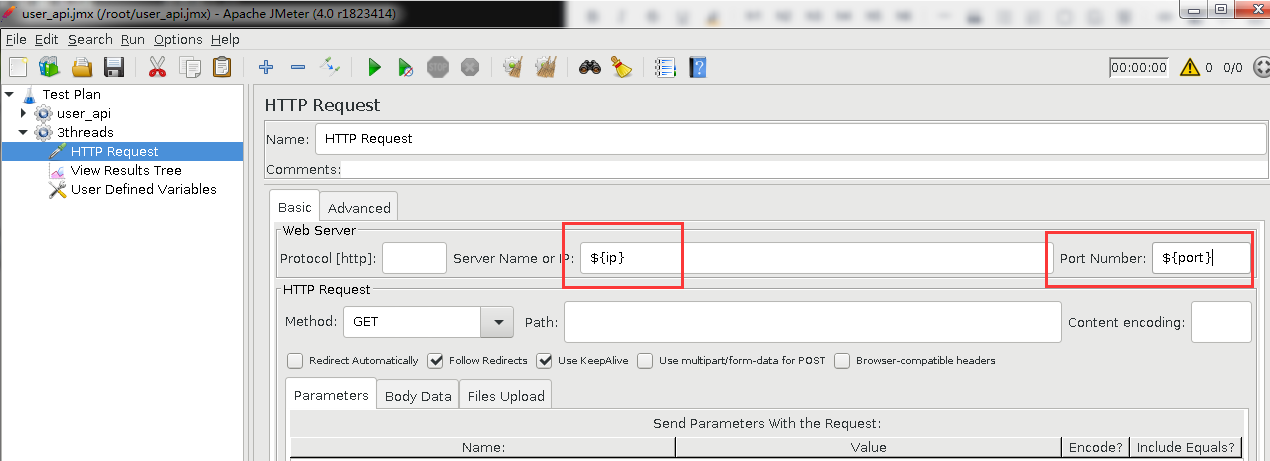Open Search with binoculars icon
This screenshot has height=461, width=1270.
[589, 67]
